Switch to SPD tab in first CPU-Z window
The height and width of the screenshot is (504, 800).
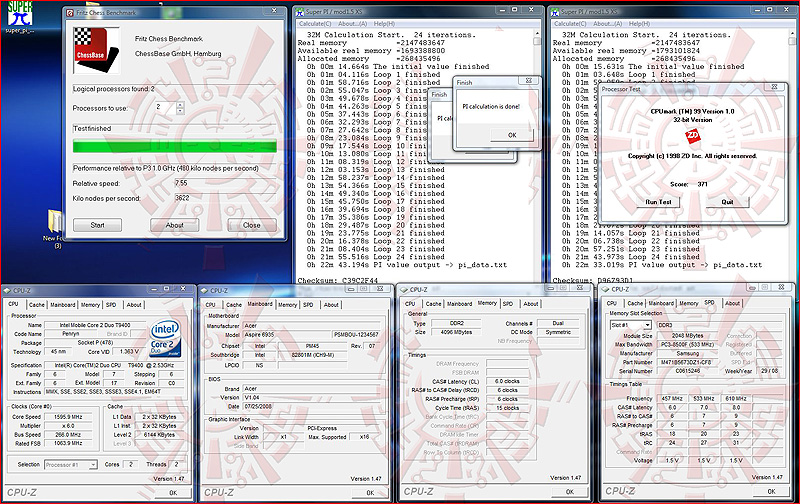point(111,305)
